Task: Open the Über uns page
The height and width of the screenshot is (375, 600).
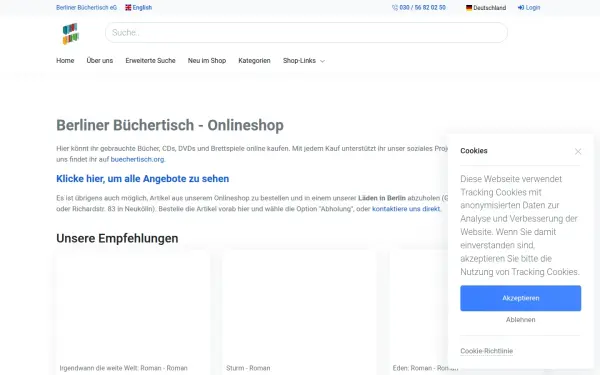Action: click(x=99, y=60)
